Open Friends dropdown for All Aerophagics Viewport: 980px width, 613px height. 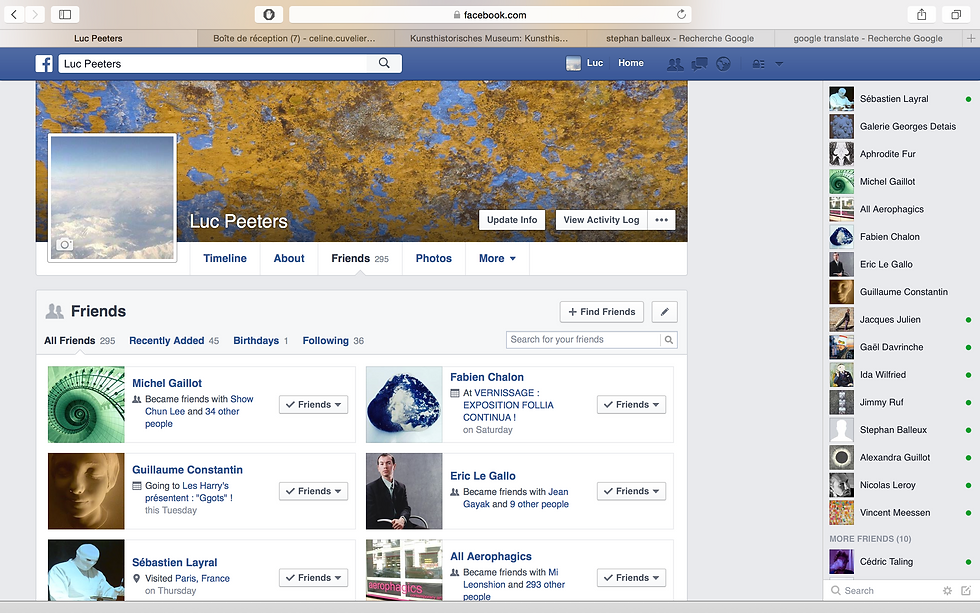631,578
